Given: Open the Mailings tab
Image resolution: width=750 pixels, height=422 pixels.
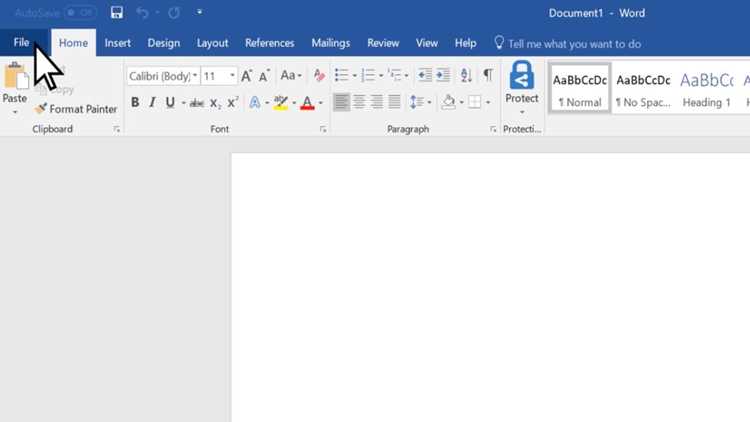Looking at the screenshot, I should (331, 43).
